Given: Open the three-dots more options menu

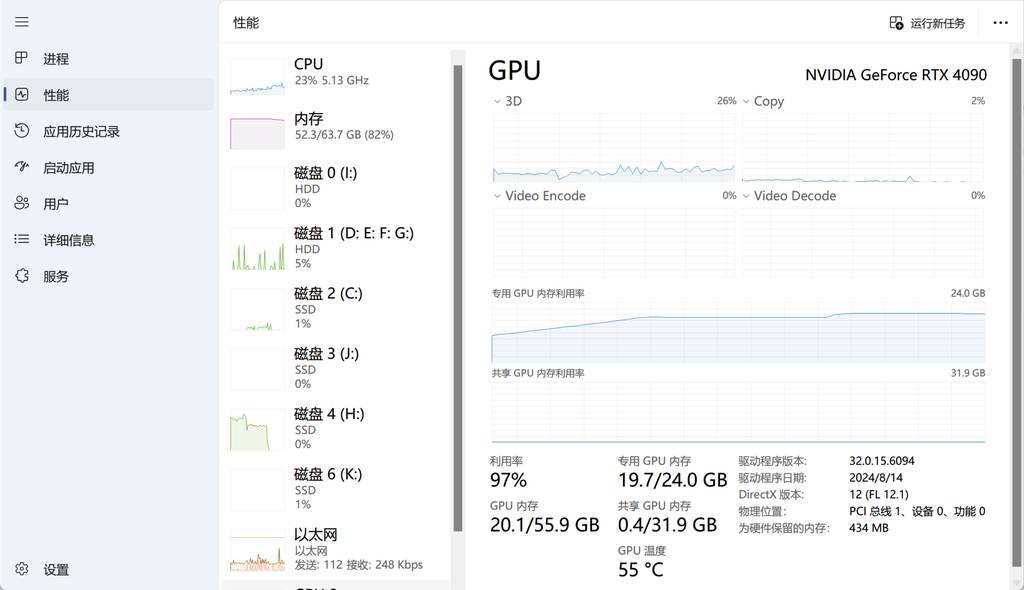Looking at the screenshot, I should [x=1000, y=23].
